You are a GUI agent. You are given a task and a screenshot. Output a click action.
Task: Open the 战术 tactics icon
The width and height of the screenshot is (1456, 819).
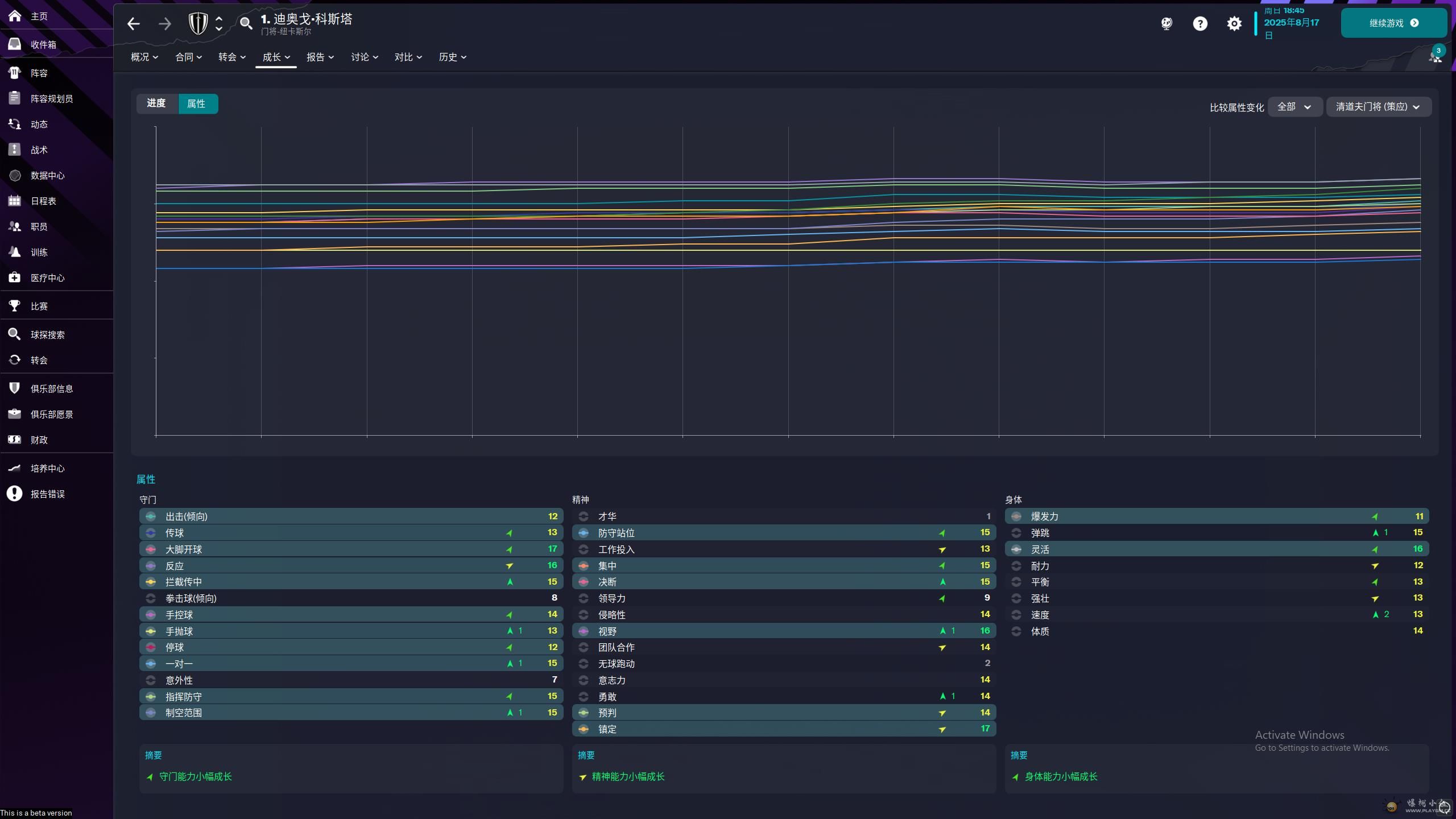(15, 150)
